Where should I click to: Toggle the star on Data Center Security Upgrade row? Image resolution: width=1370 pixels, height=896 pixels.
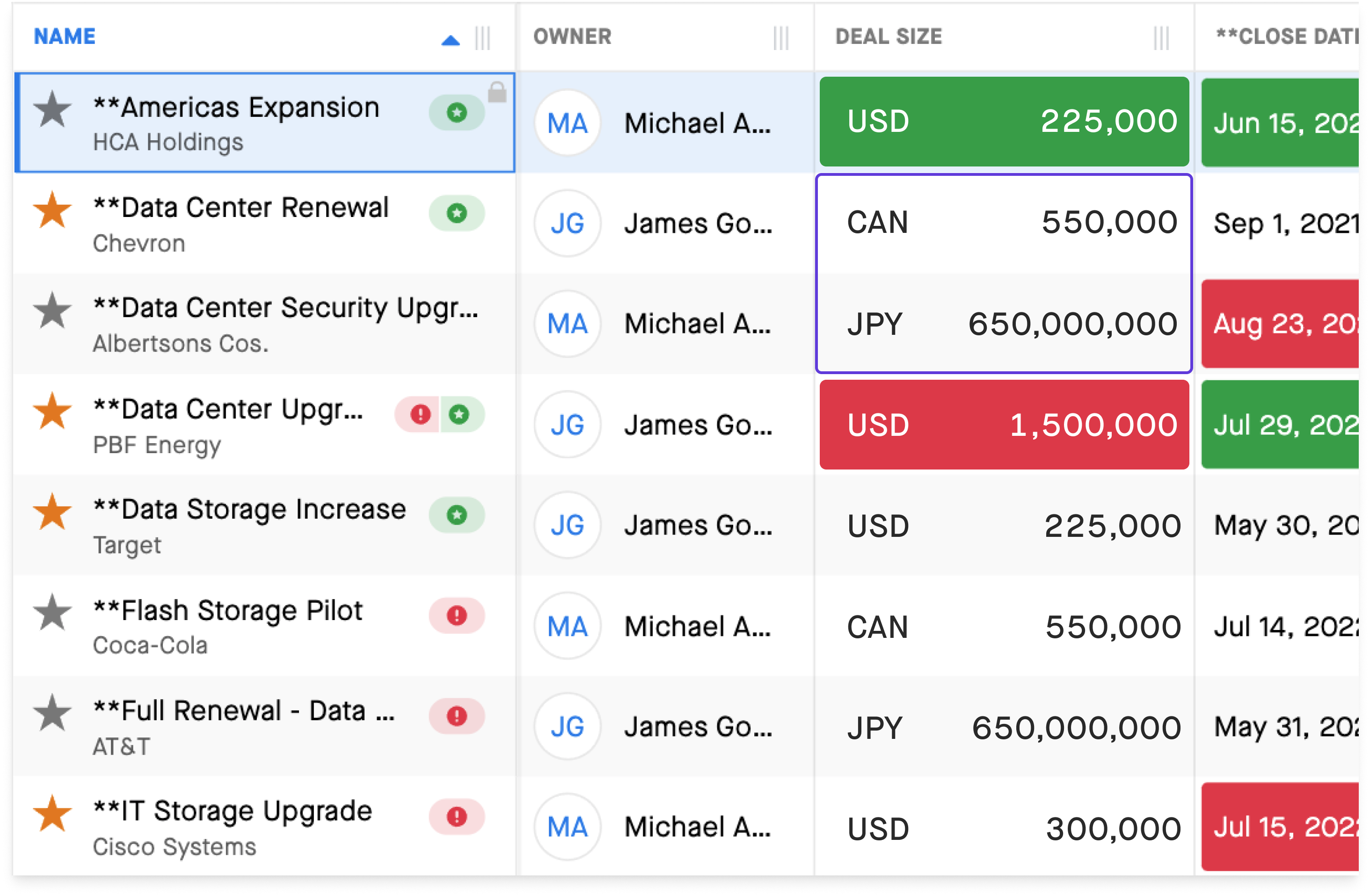coord(52,310)
